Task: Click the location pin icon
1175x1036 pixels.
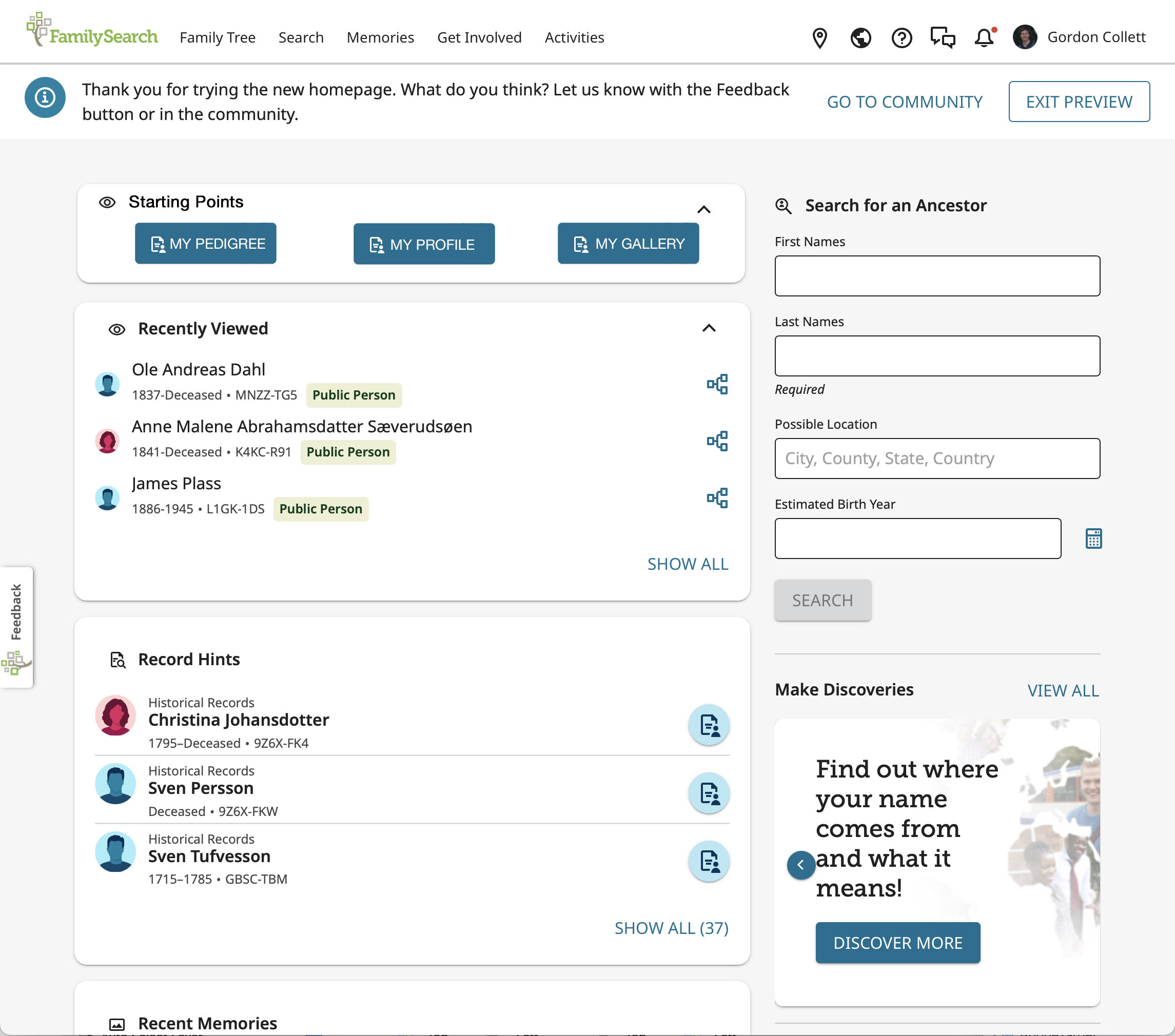Action: [819, 38]
